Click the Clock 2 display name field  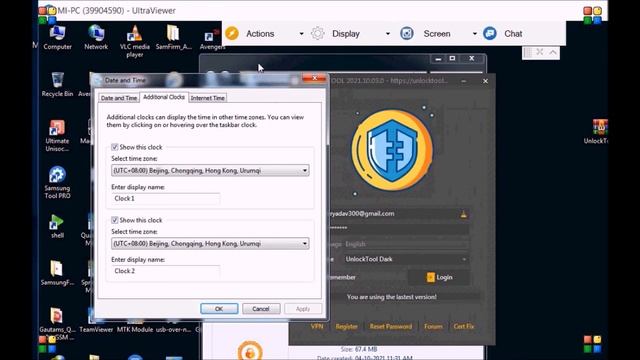click(x=165, y=271)
